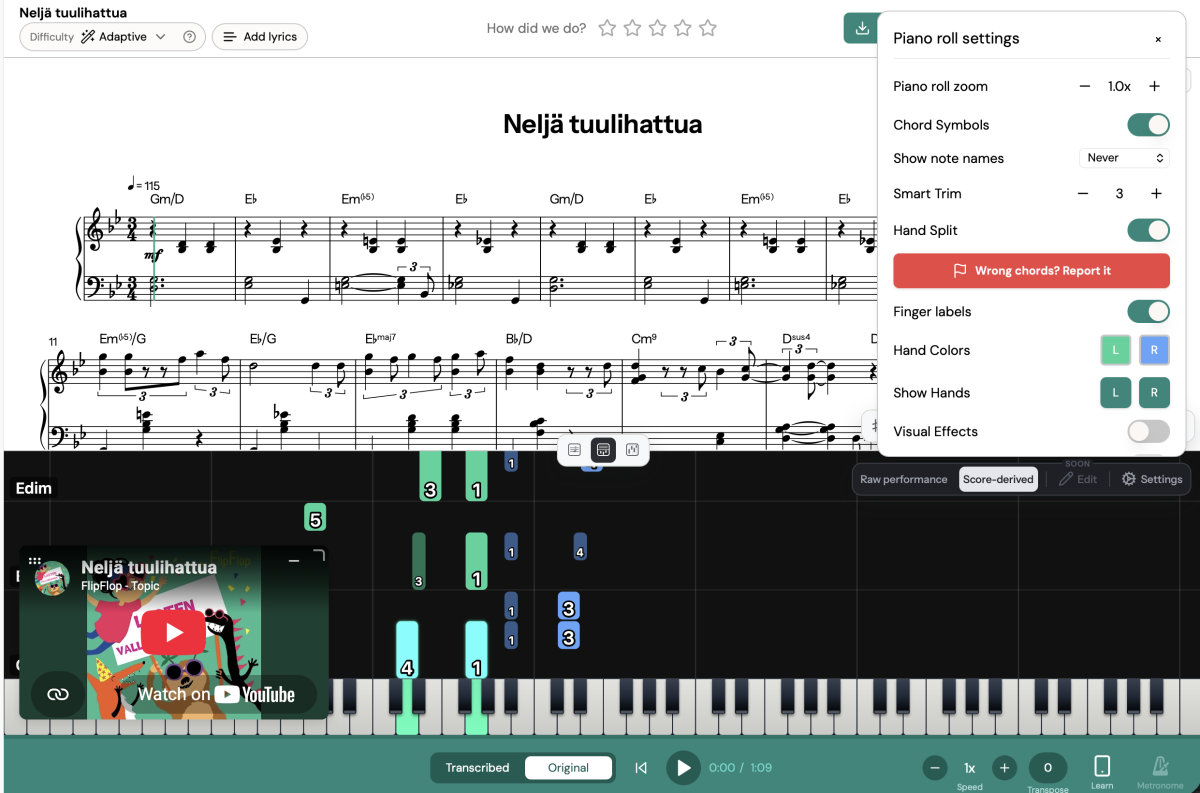Open the difficulty help question mark

[189, 37]
